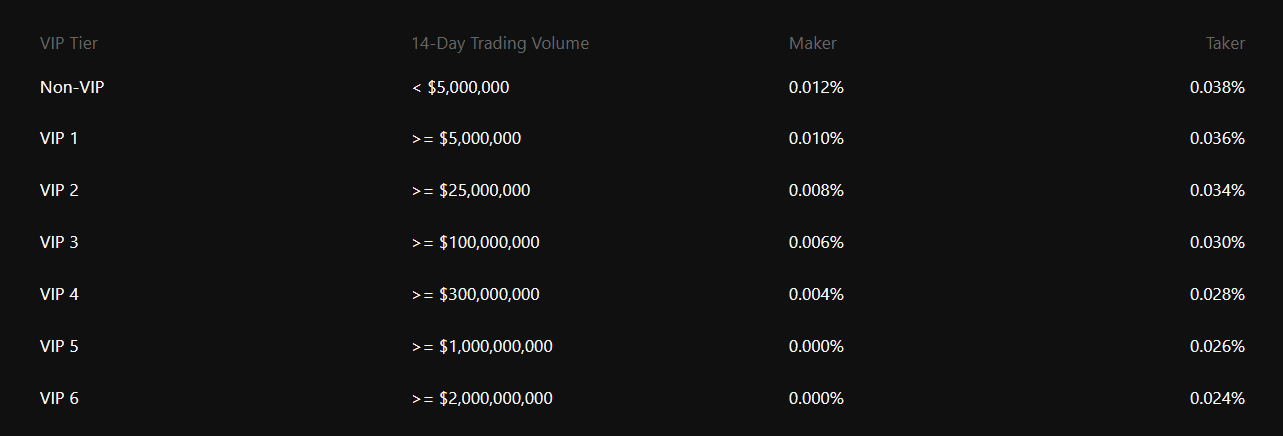Image resolution: width=1283 pixels, height=436 pixels.
Task: Click the 0.024% taker fee value
Action: coord(1217,398)
